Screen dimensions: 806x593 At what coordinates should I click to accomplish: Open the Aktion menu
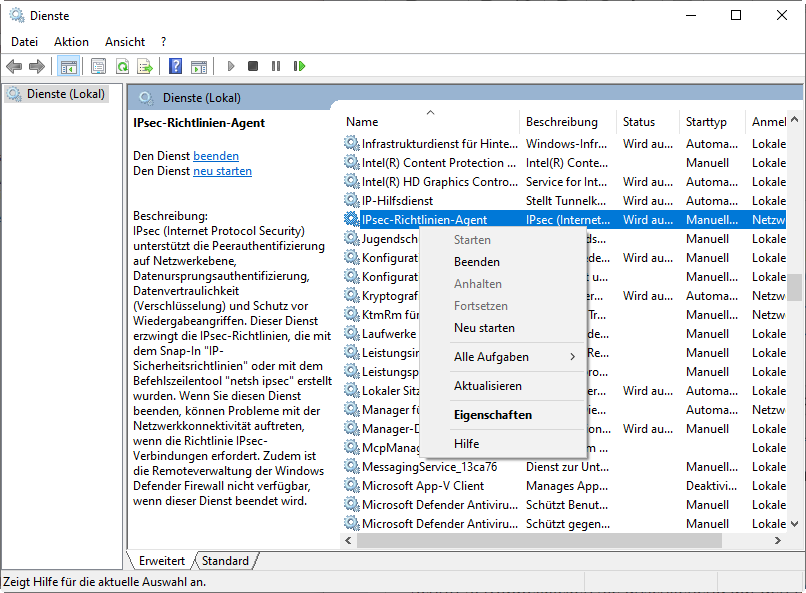pos(71,42)
